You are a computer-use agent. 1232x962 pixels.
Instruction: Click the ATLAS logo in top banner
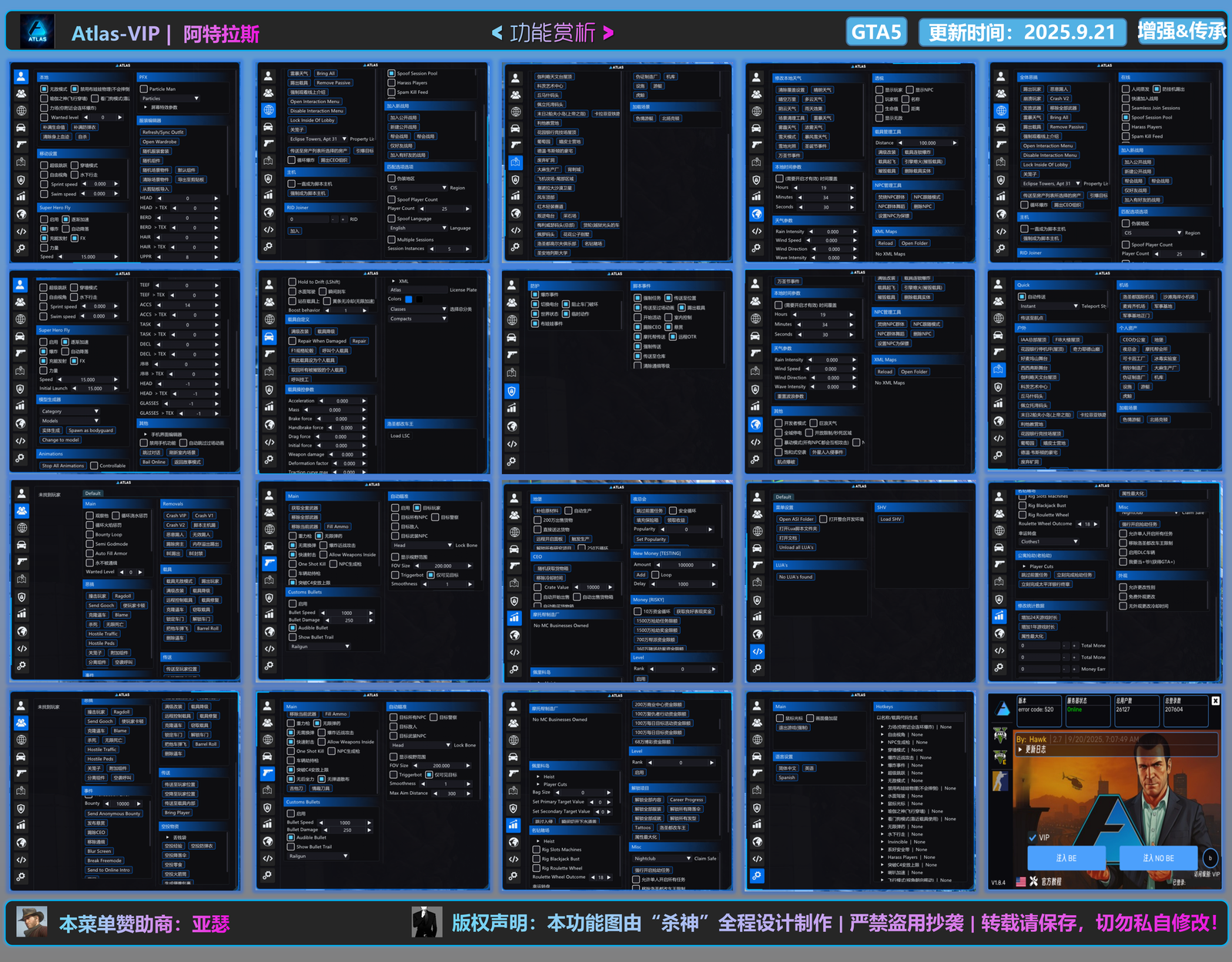click(37, 31)
